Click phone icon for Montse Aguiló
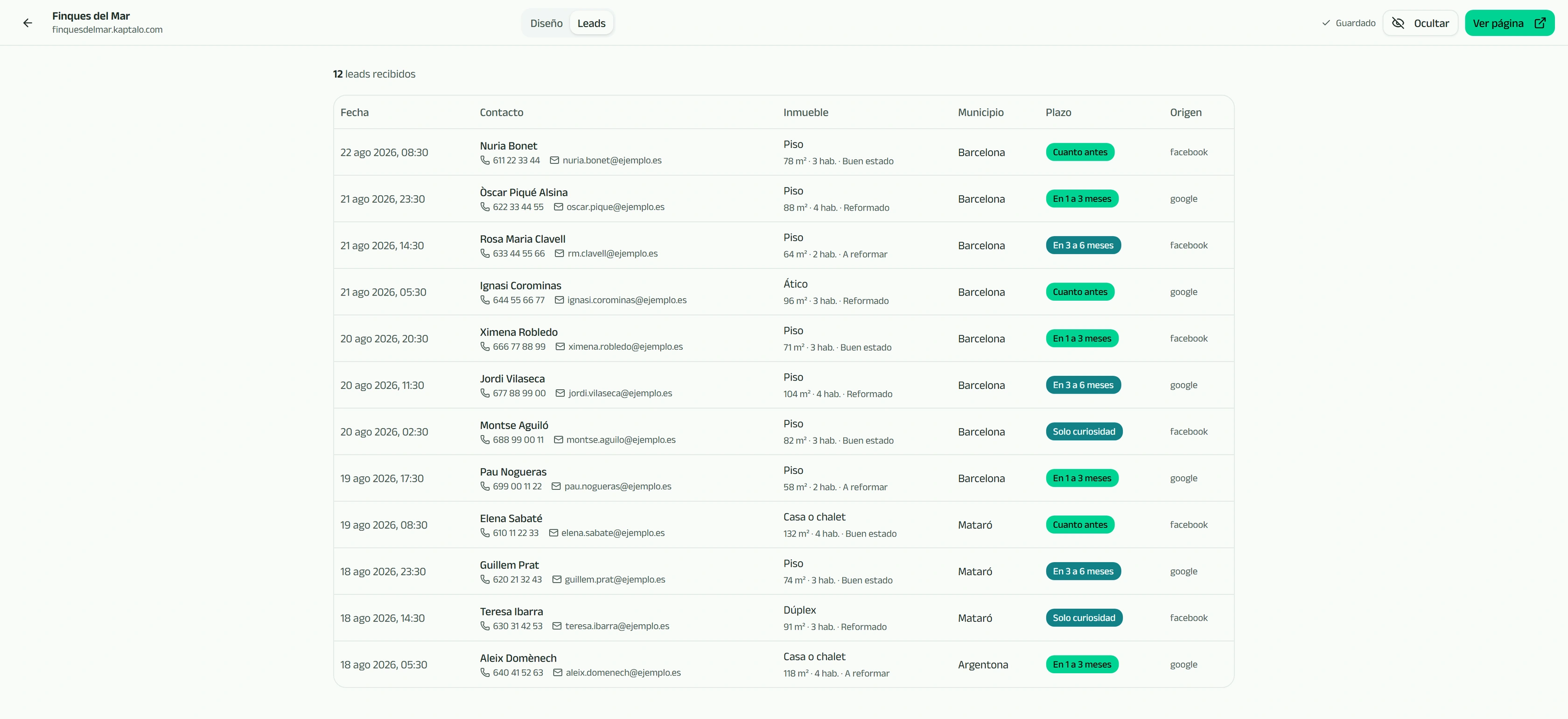 click(x=485, y=439)
